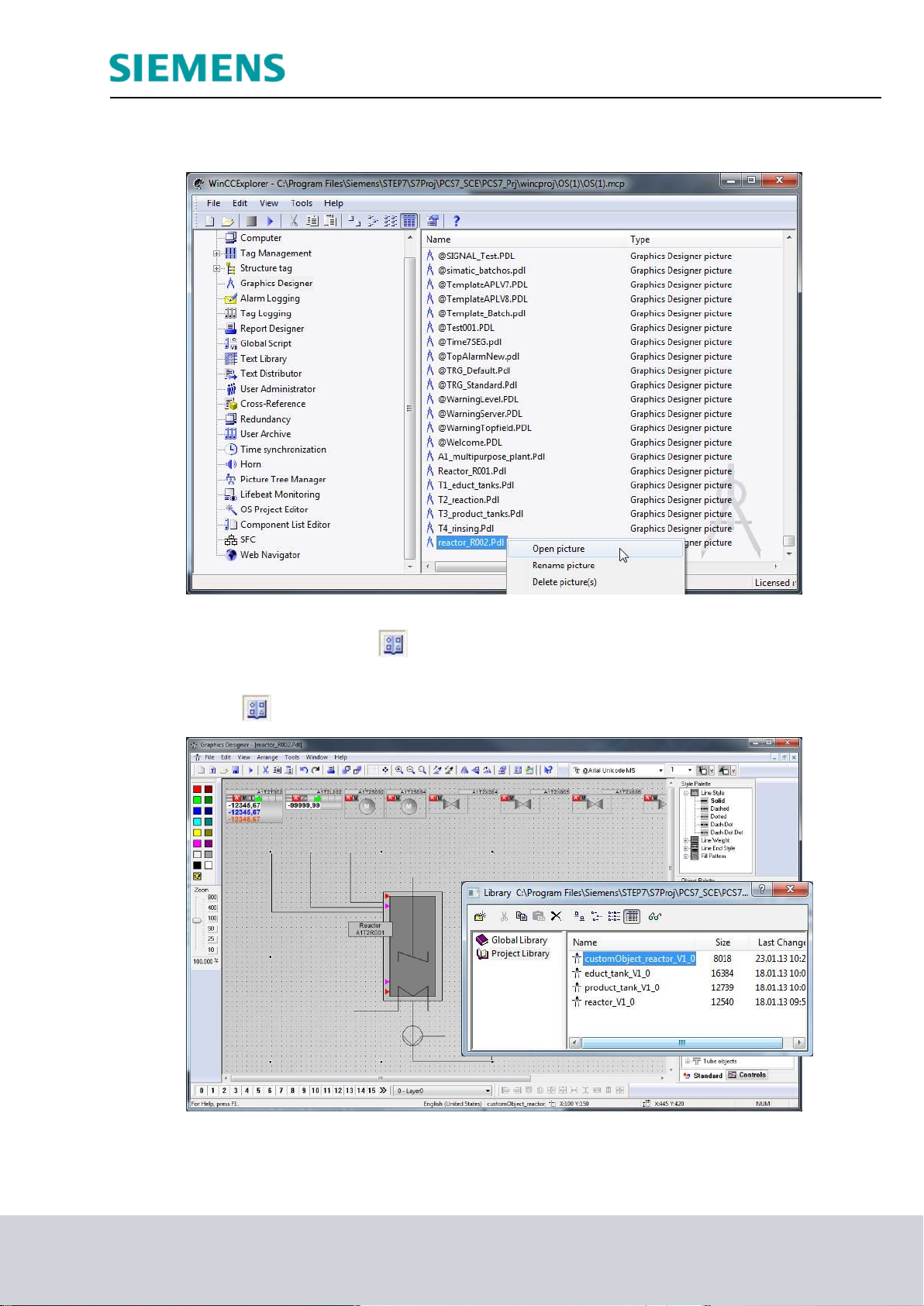
Task: Collapse the Line Style node in Style Palette
Action: 686,793
